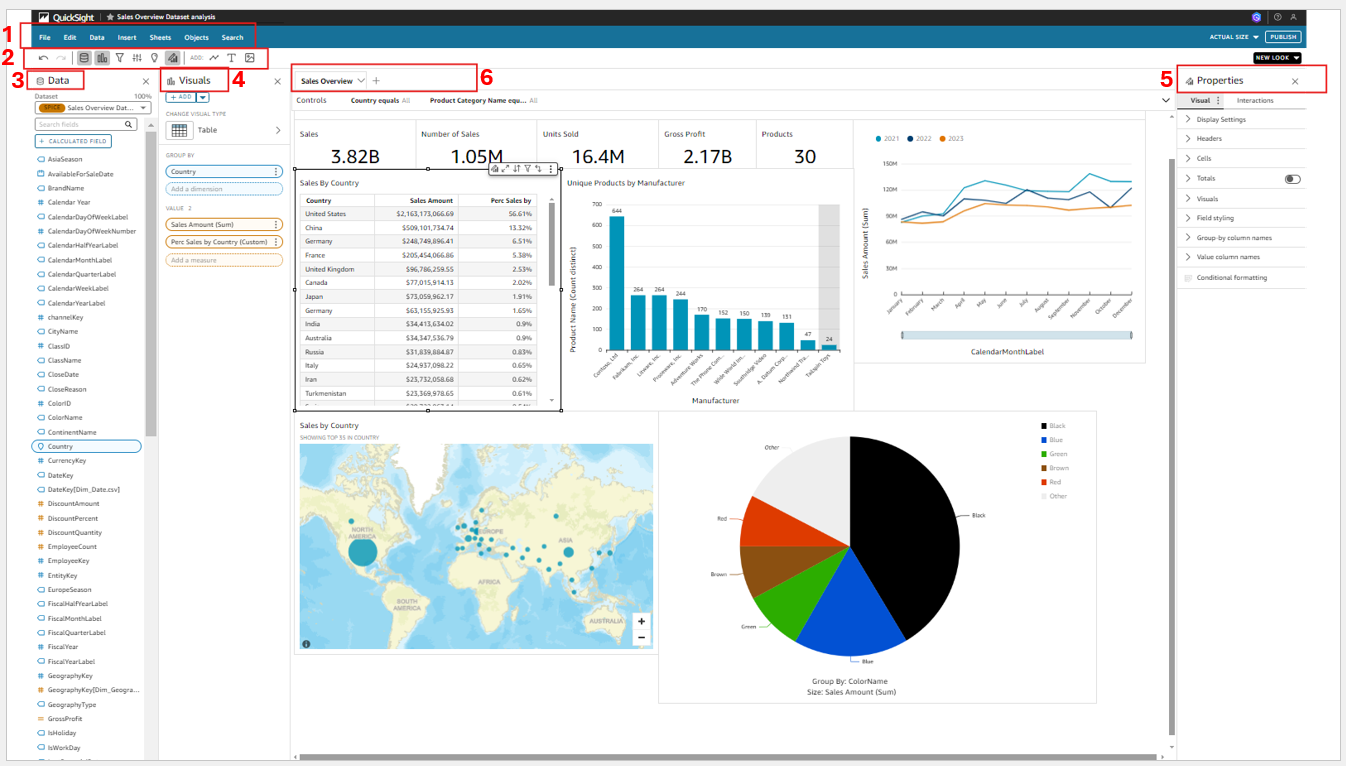Open the purple Q assistant icon

pos(1256,17)
